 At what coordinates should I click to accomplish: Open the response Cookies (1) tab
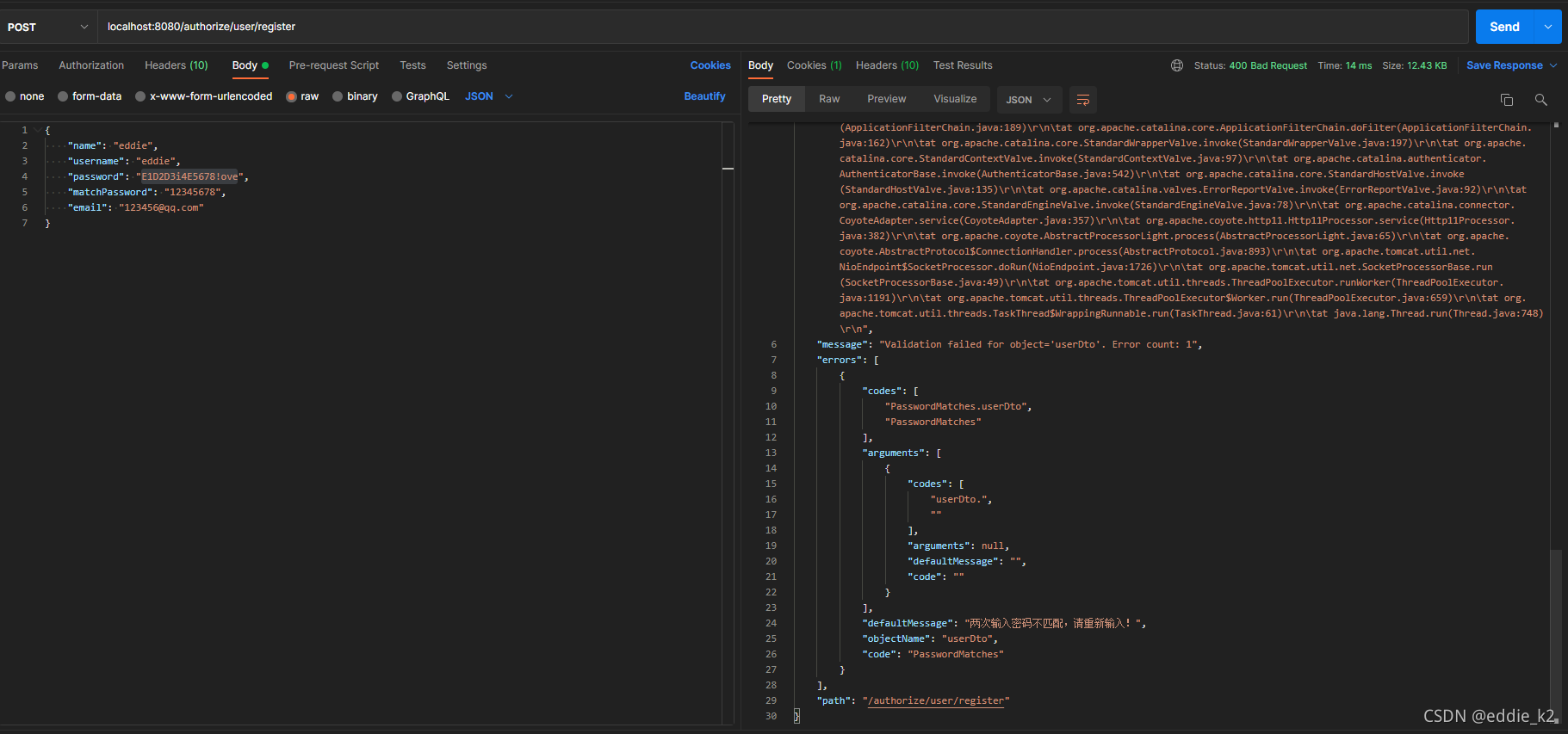(x=814, y=65)
